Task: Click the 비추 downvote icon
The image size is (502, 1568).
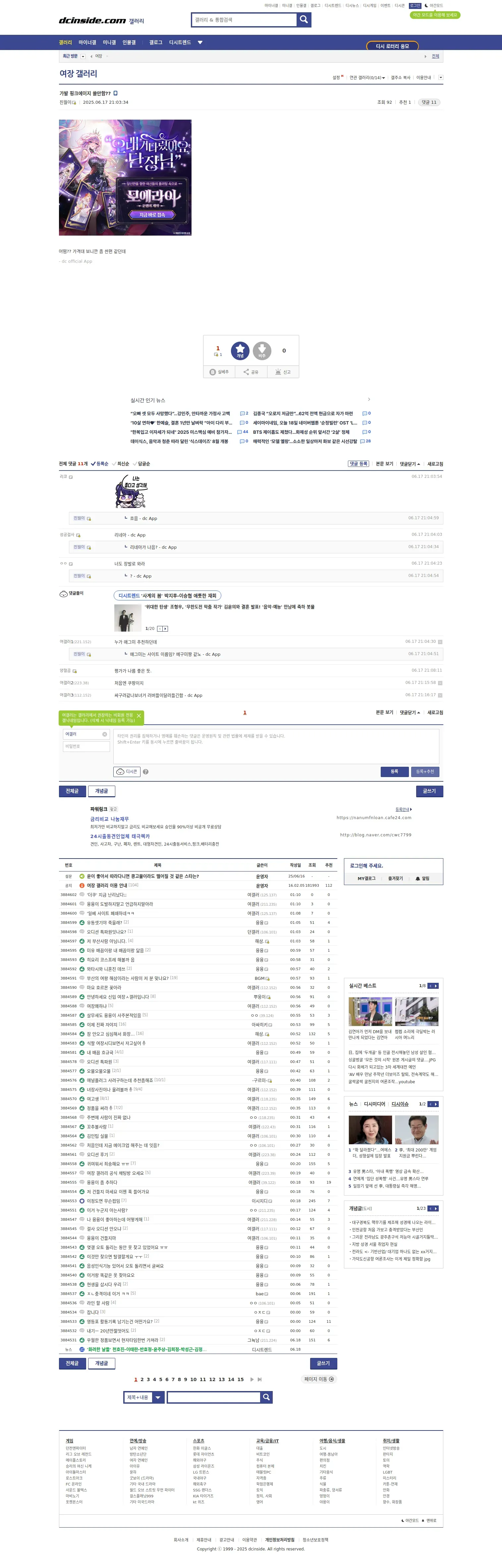Action: 262,351
